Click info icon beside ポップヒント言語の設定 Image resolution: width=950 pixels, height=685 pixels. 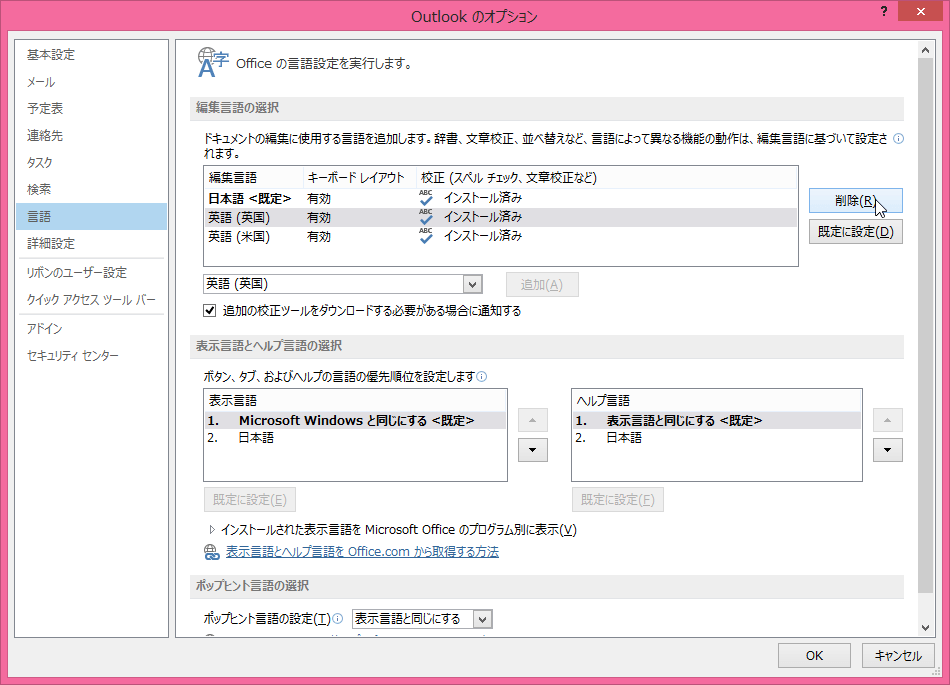point(338,618)
